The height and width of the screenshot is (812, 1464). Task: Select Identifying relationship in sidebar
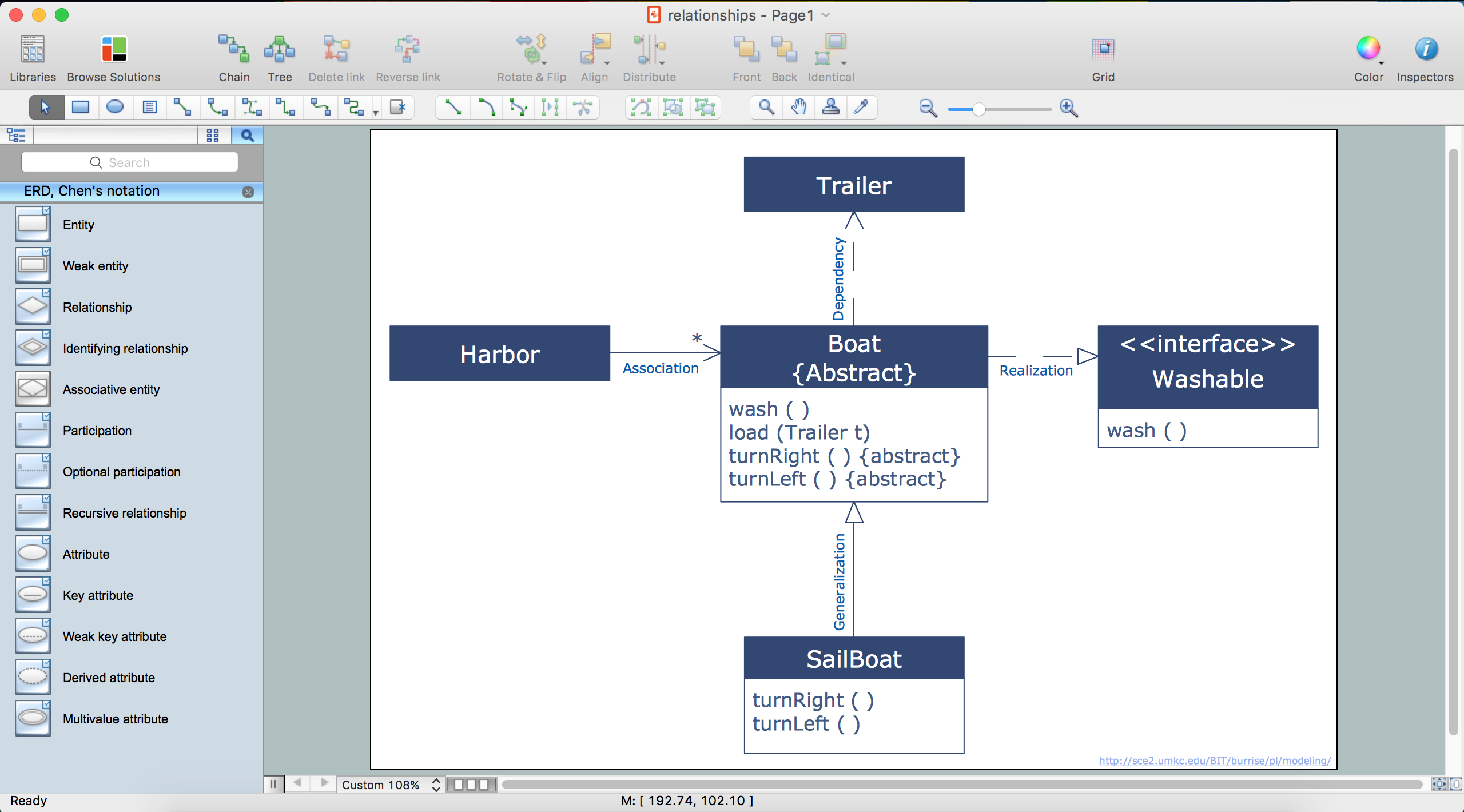(125, 348)
